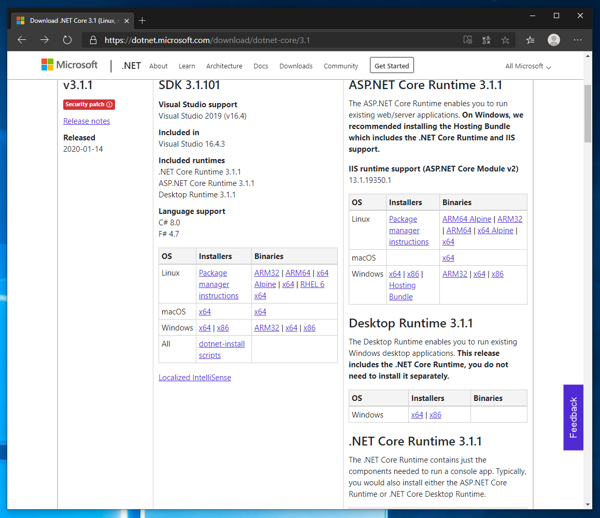Add page to favorites with the star icon
This screenshot has height=518, width=600.
click(505, 40)
